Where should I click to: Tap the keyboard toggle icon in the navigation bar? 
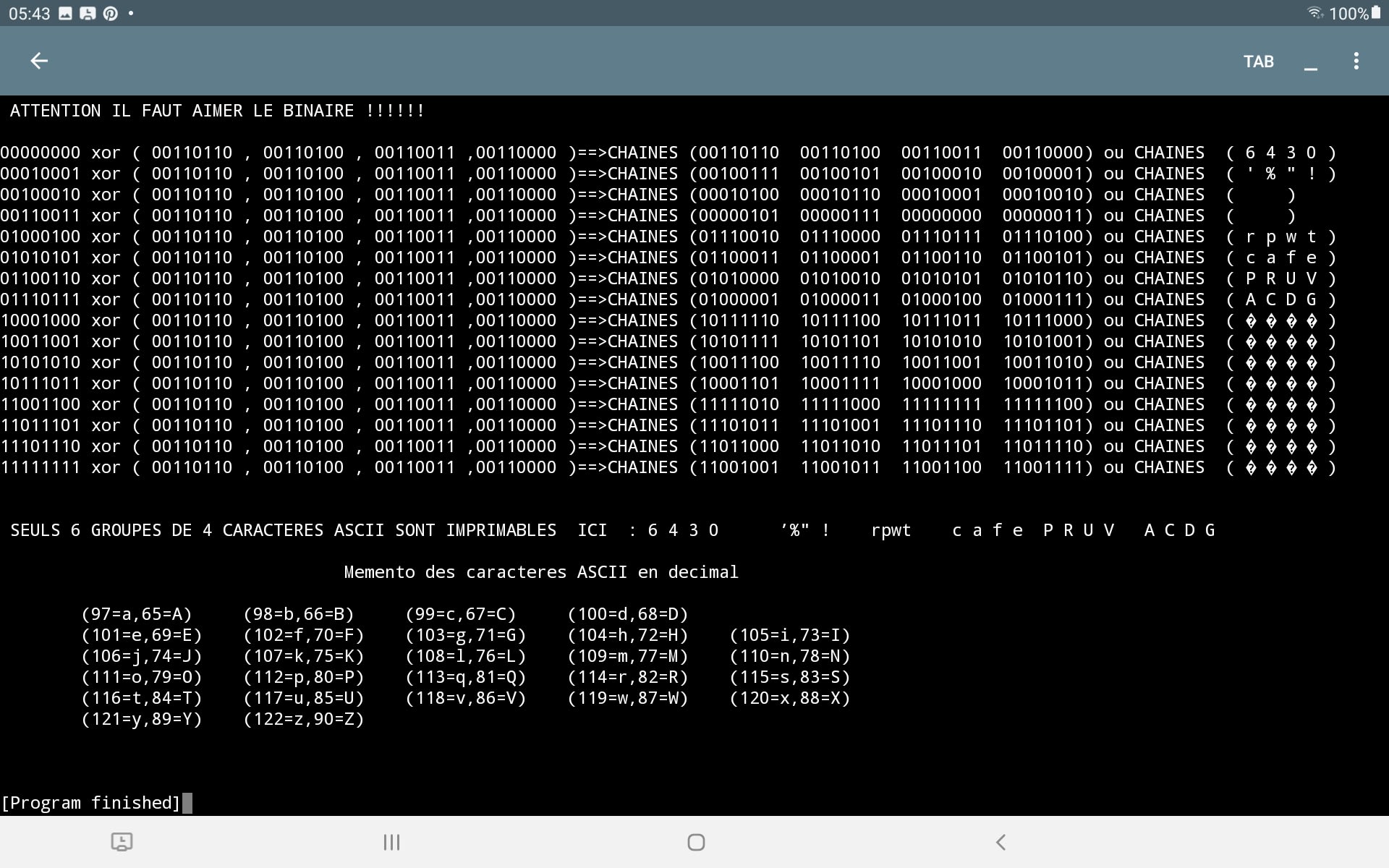(x=122, y=842)
